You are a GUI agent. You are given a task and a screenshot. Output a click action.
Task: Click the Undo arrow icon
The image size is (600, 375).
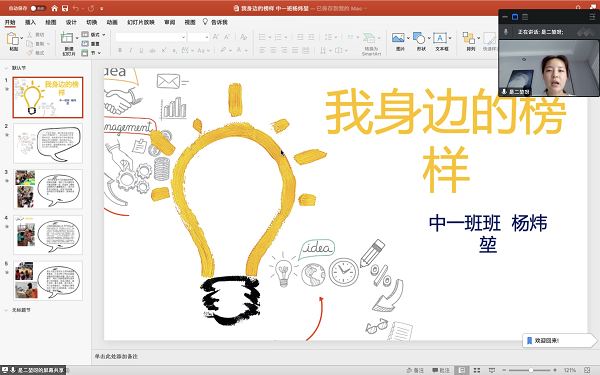[x=76, y=8]
